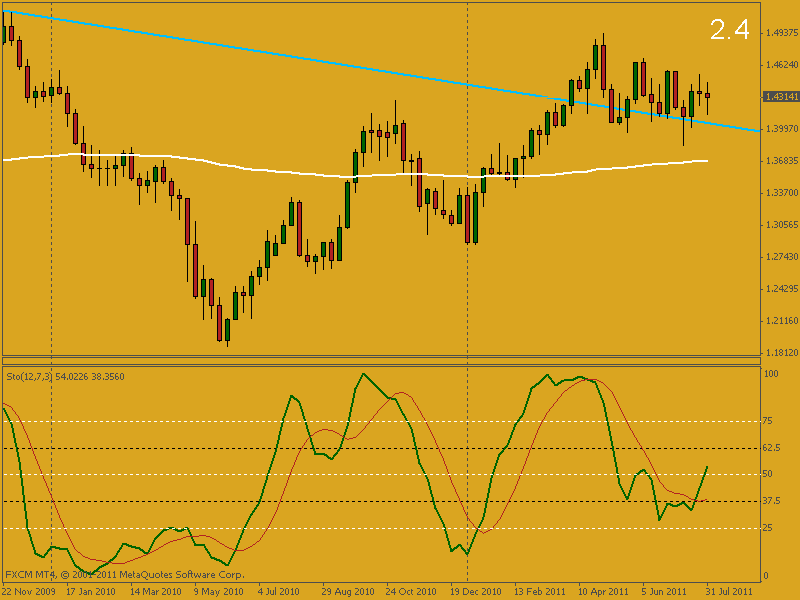
Task: Select the blue descending trendline
Action: 300,57
